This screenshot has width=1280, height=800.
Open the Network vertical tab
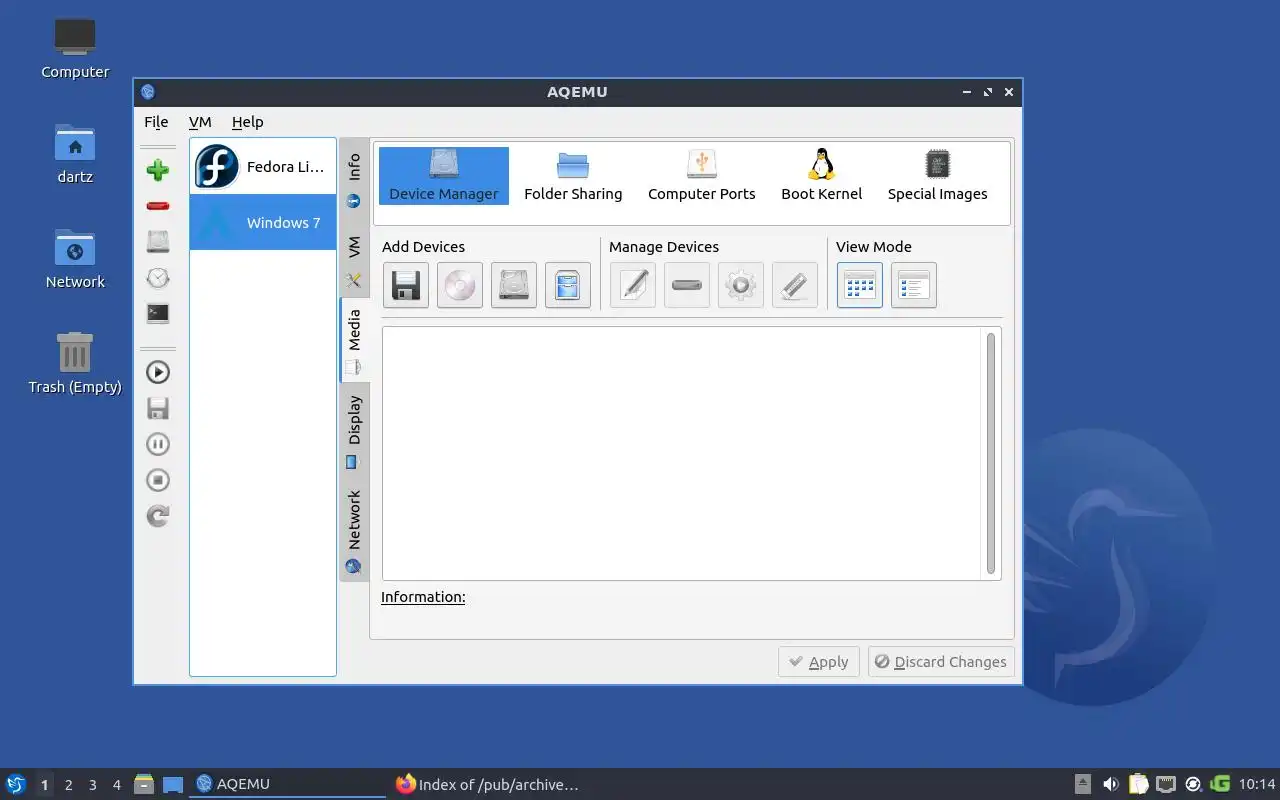354,530
